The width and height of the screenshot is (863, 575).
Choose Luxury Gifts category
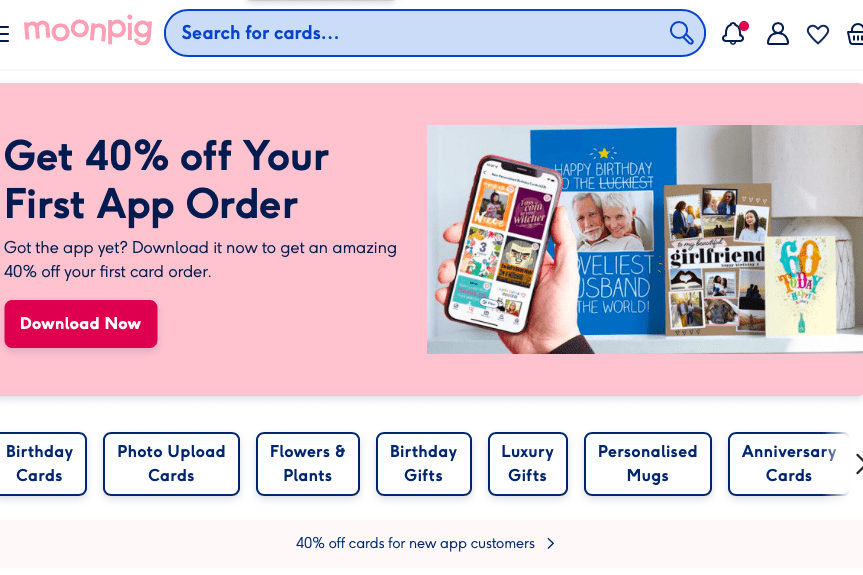[x=528, y=464]
